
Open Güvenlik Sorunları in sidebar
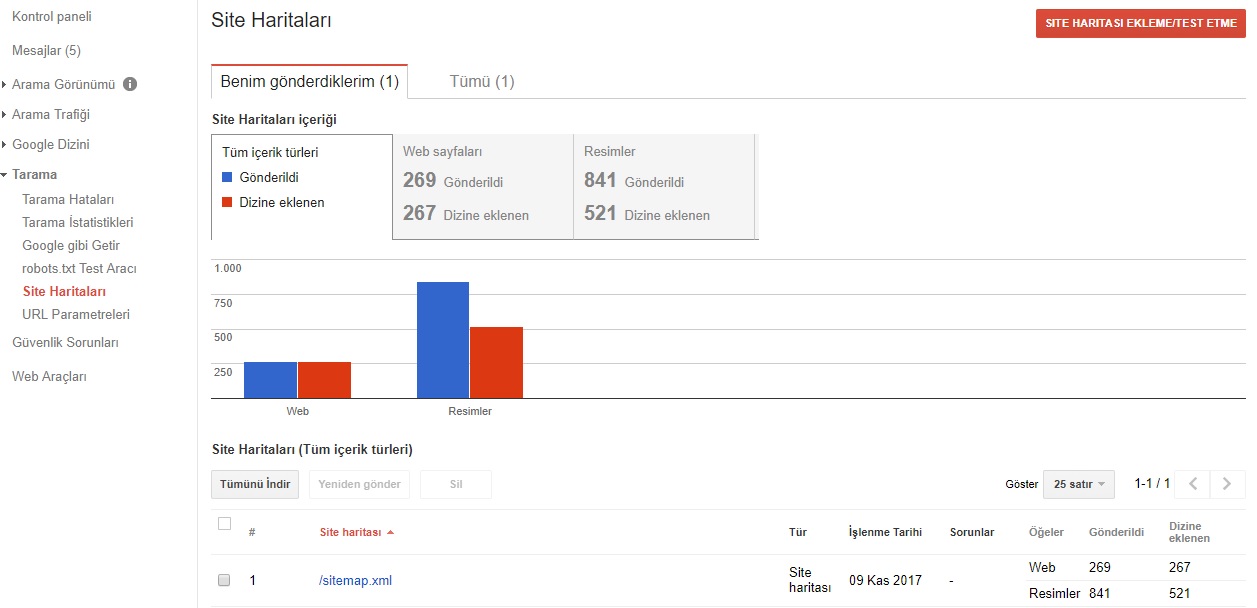65,343
